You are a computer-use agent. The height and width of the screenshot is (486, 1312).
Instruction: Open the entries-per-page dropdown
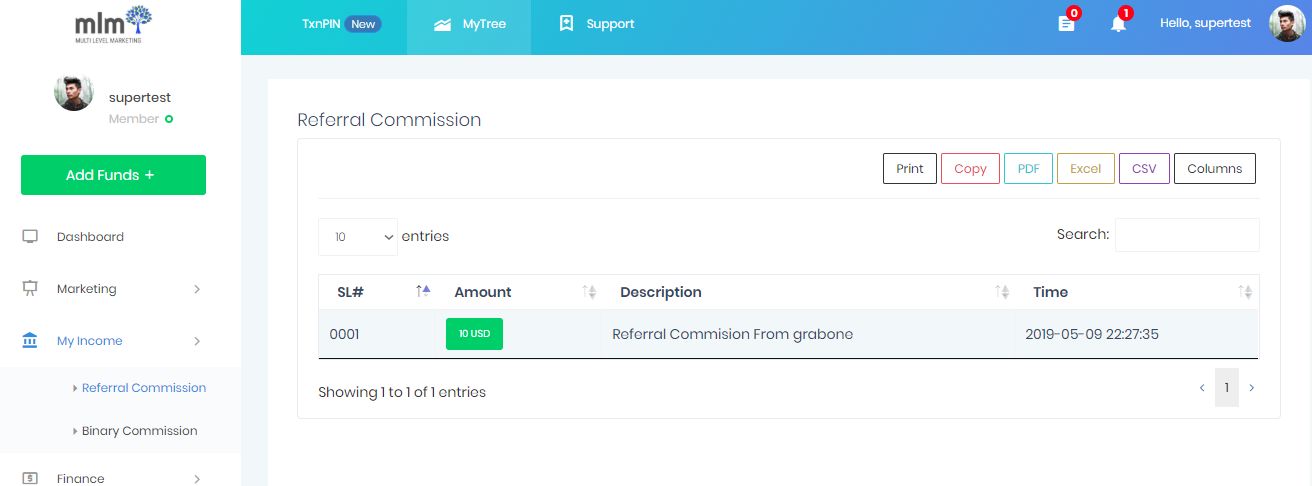(358, 237)
